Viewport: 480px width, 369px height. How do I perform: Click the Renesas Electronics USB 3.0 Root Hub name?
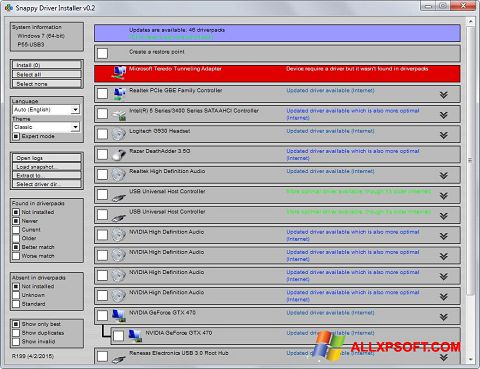click(179, 353)
